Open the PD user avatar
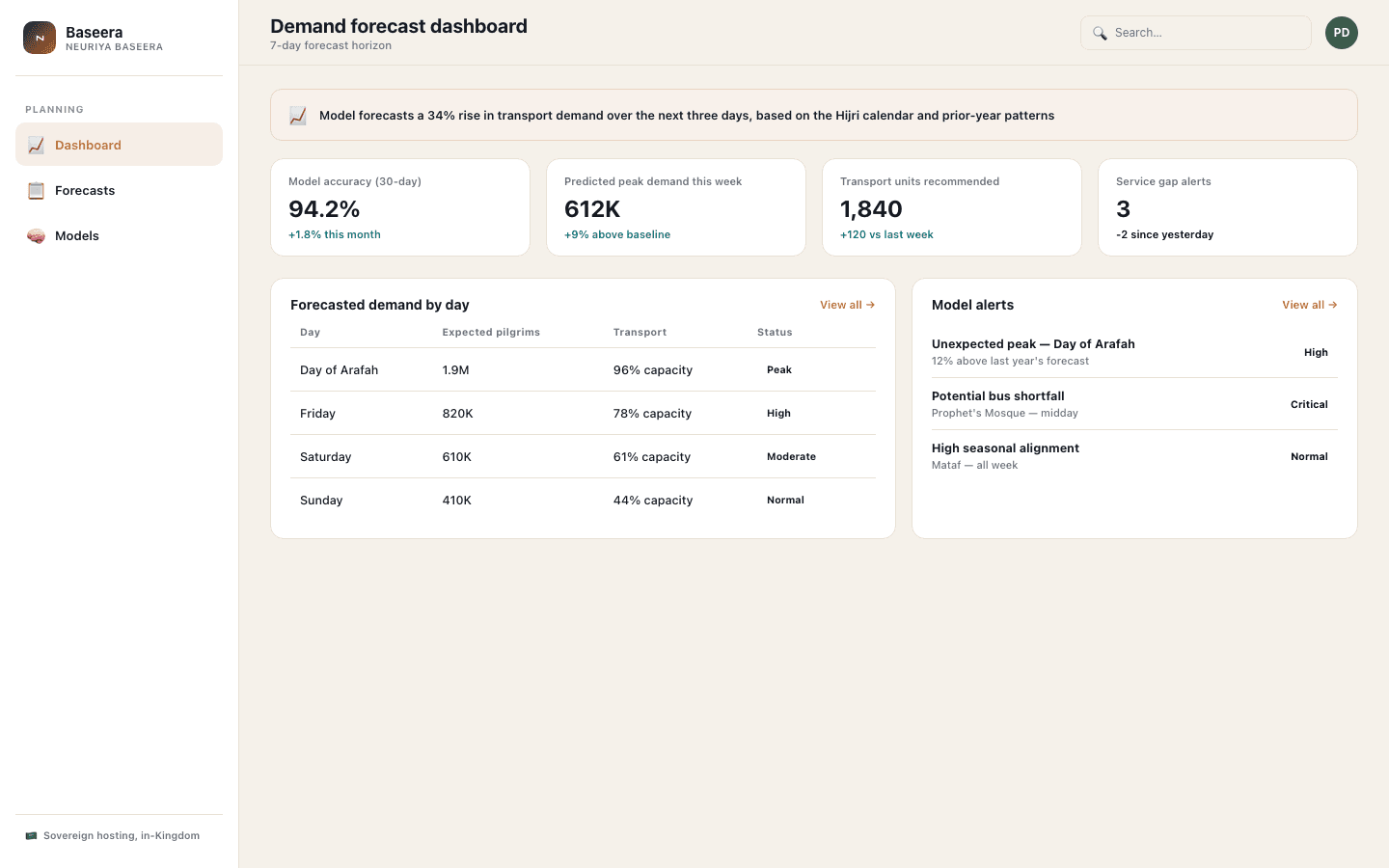The height and width of the screenshot is (868, 1389). (x=1342, y=33)
